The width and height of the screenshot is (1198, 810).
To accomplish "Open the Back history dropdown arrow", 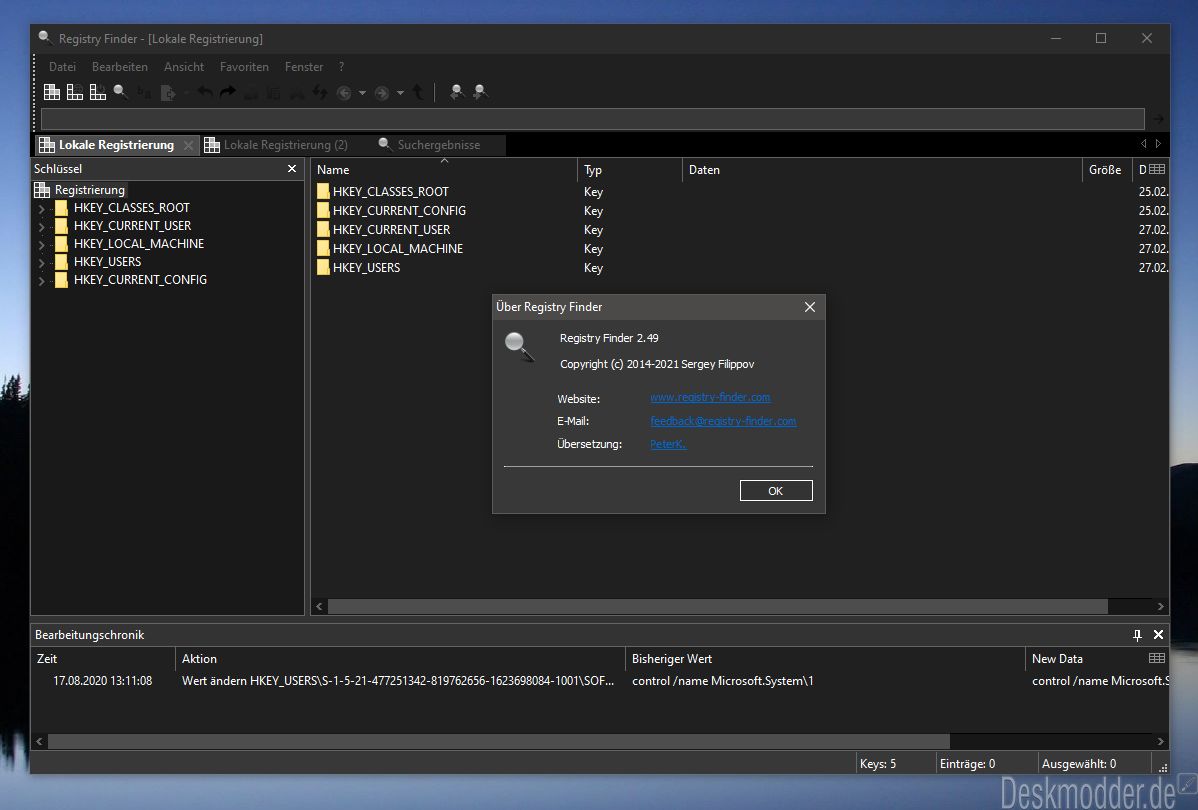I will pos(362,93).
